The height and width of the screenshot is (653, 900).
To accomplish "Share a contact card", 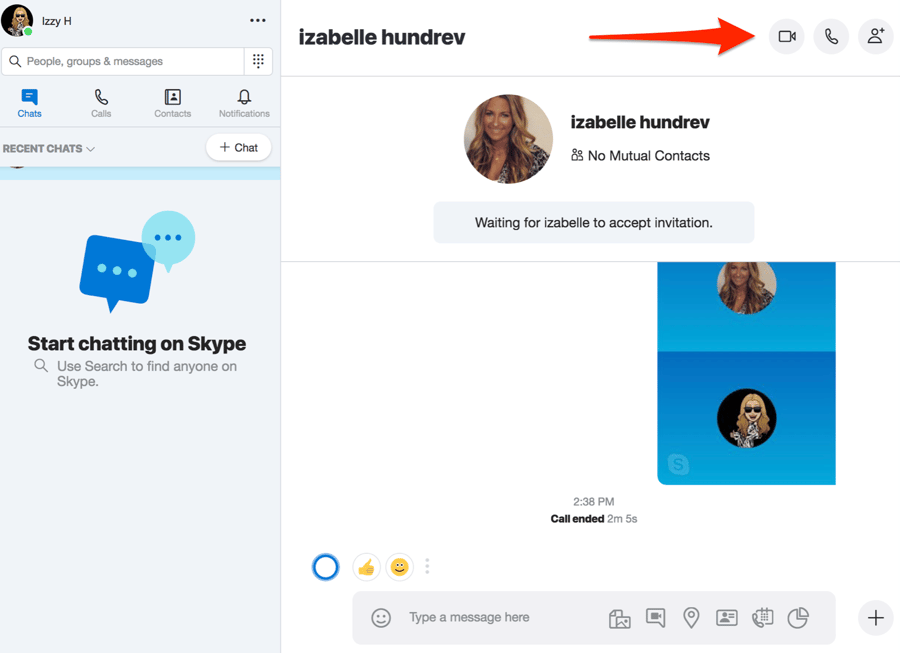I will (x=727, y=618).
